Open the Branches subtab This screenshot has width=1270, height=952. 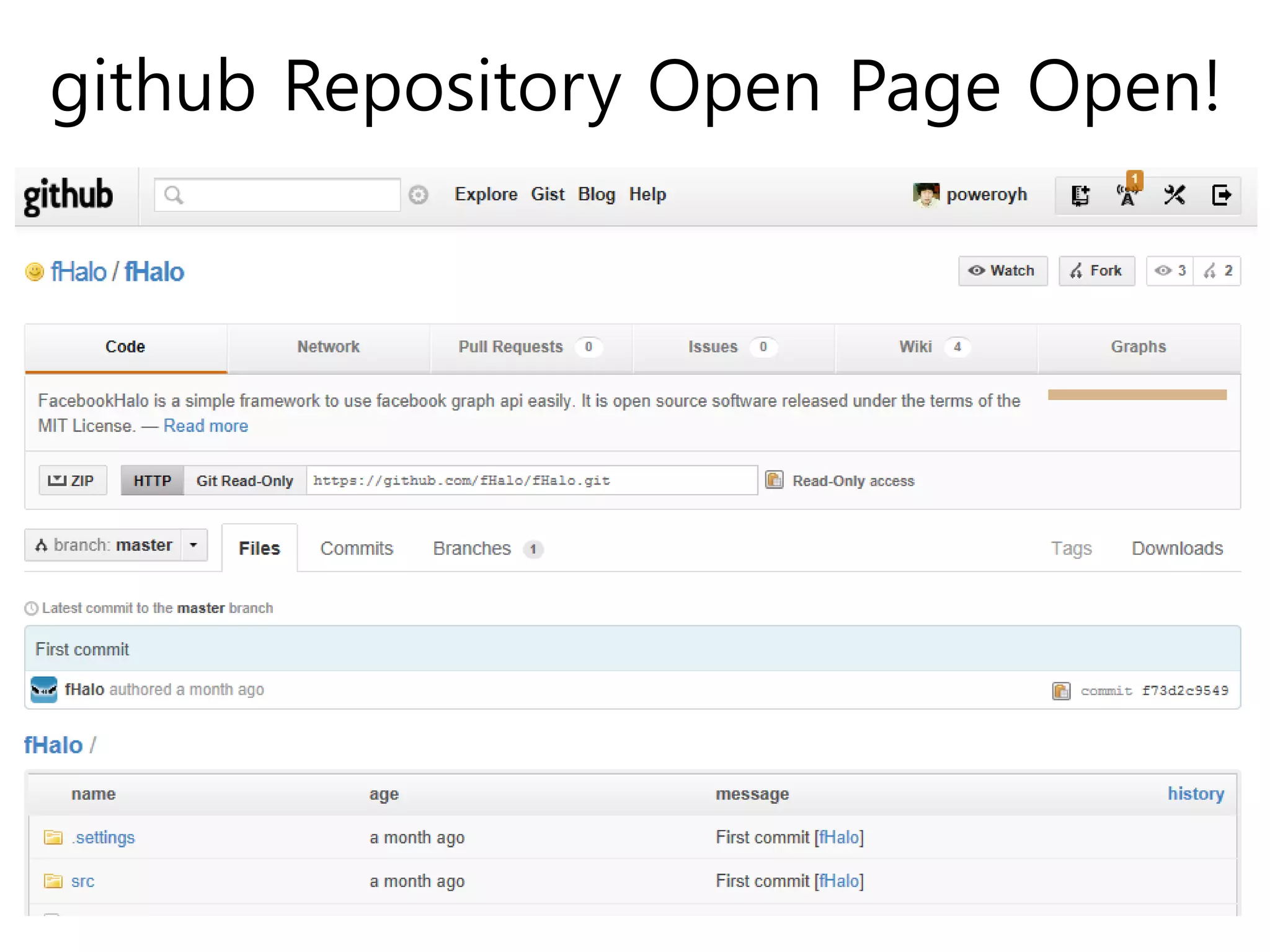coord(488,549)
